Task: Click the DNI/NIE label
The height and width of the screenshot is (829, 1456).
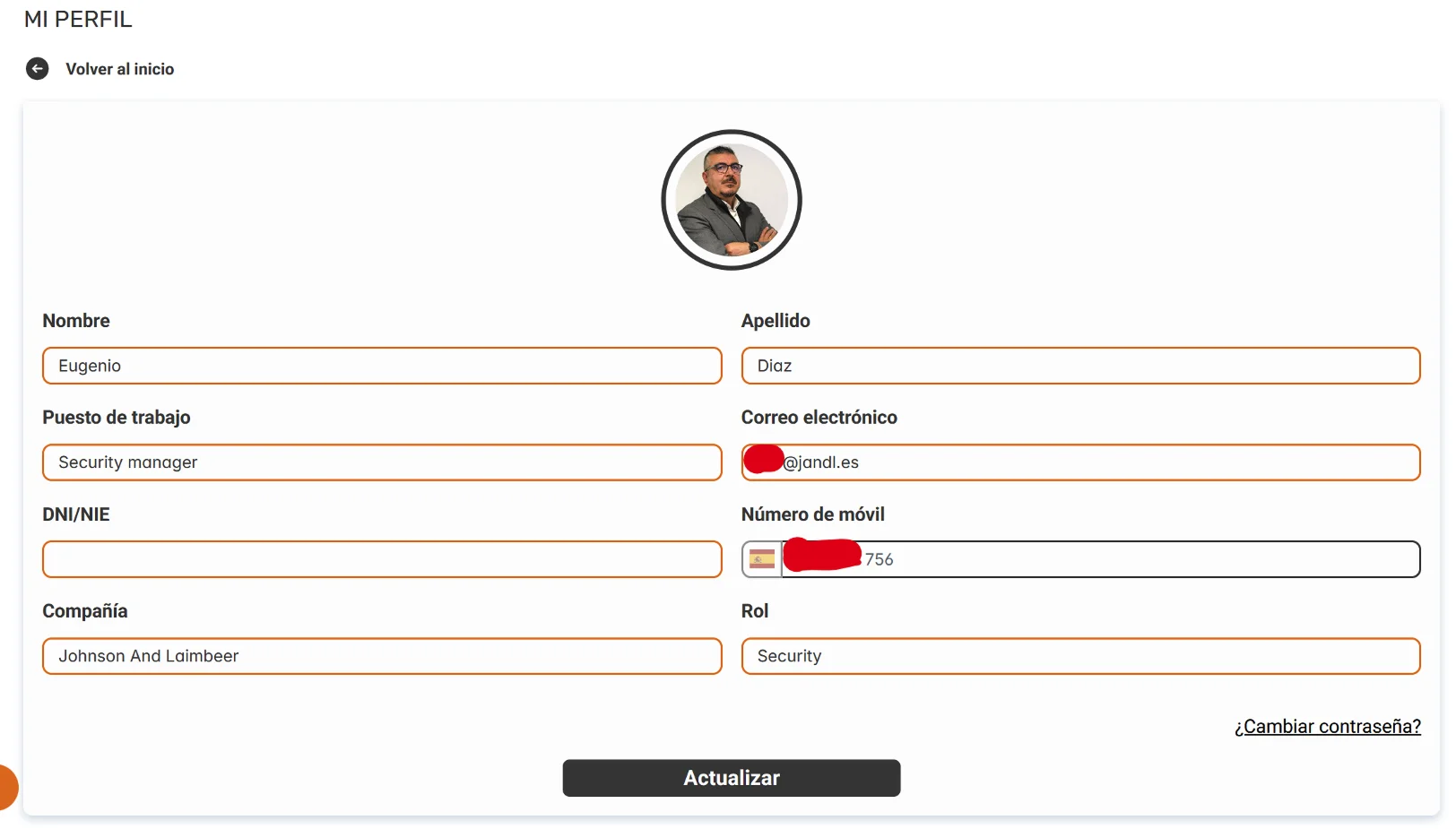Action: click(x=76, y=514)
